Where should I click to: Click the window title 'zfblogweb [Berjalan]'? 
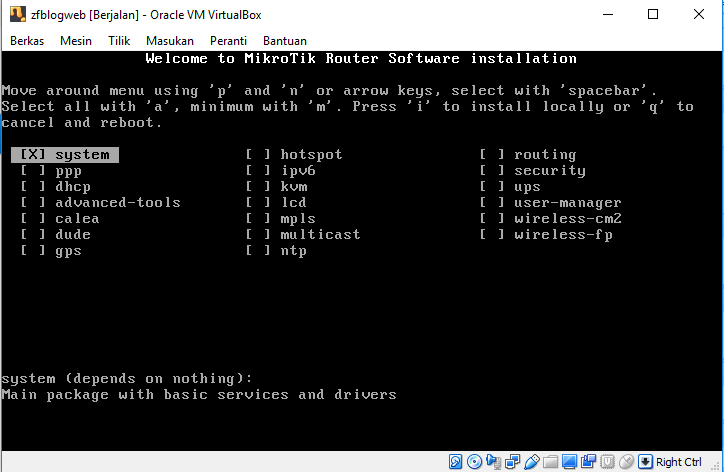coord(84,15)
